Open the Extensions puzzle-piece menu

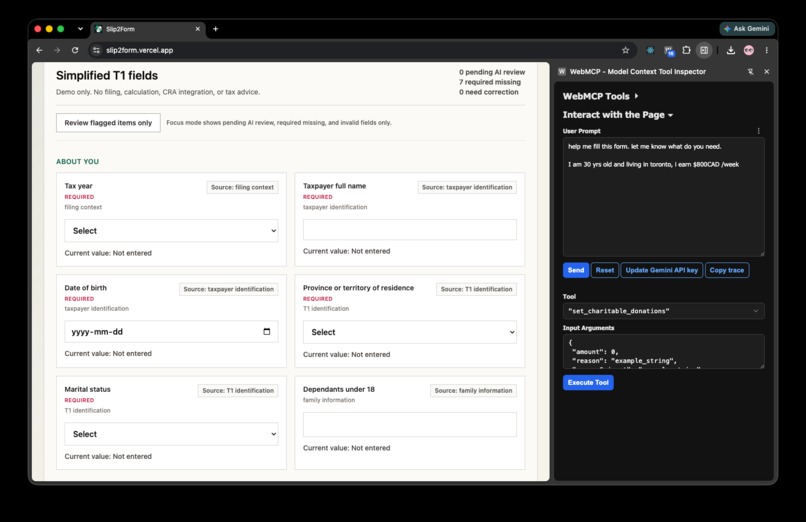tap(686, 50)
